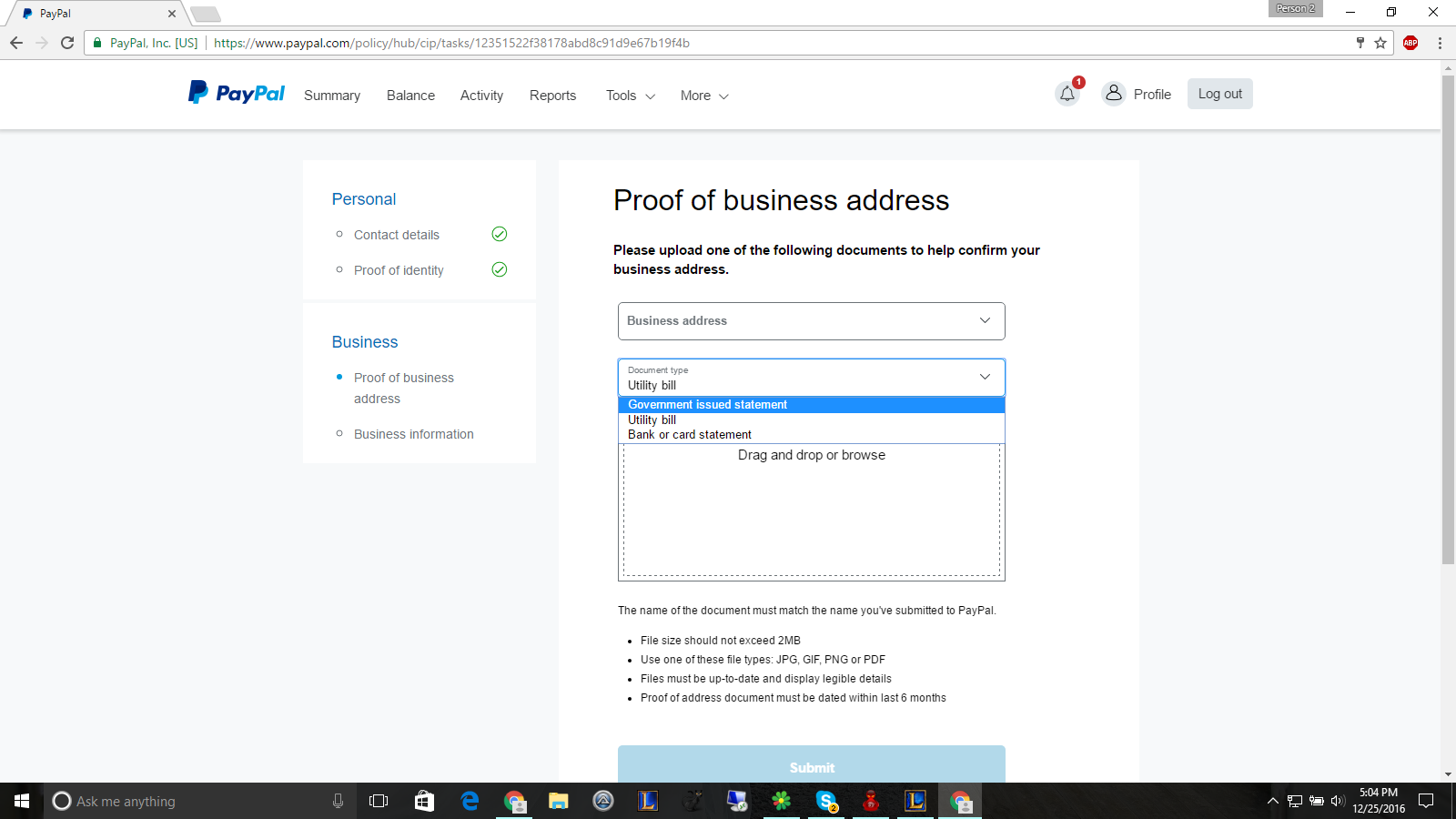Open the Windows Store taskbar icon
The width and height of the screenshot is (1456, 819).
(x=424, y=801)
